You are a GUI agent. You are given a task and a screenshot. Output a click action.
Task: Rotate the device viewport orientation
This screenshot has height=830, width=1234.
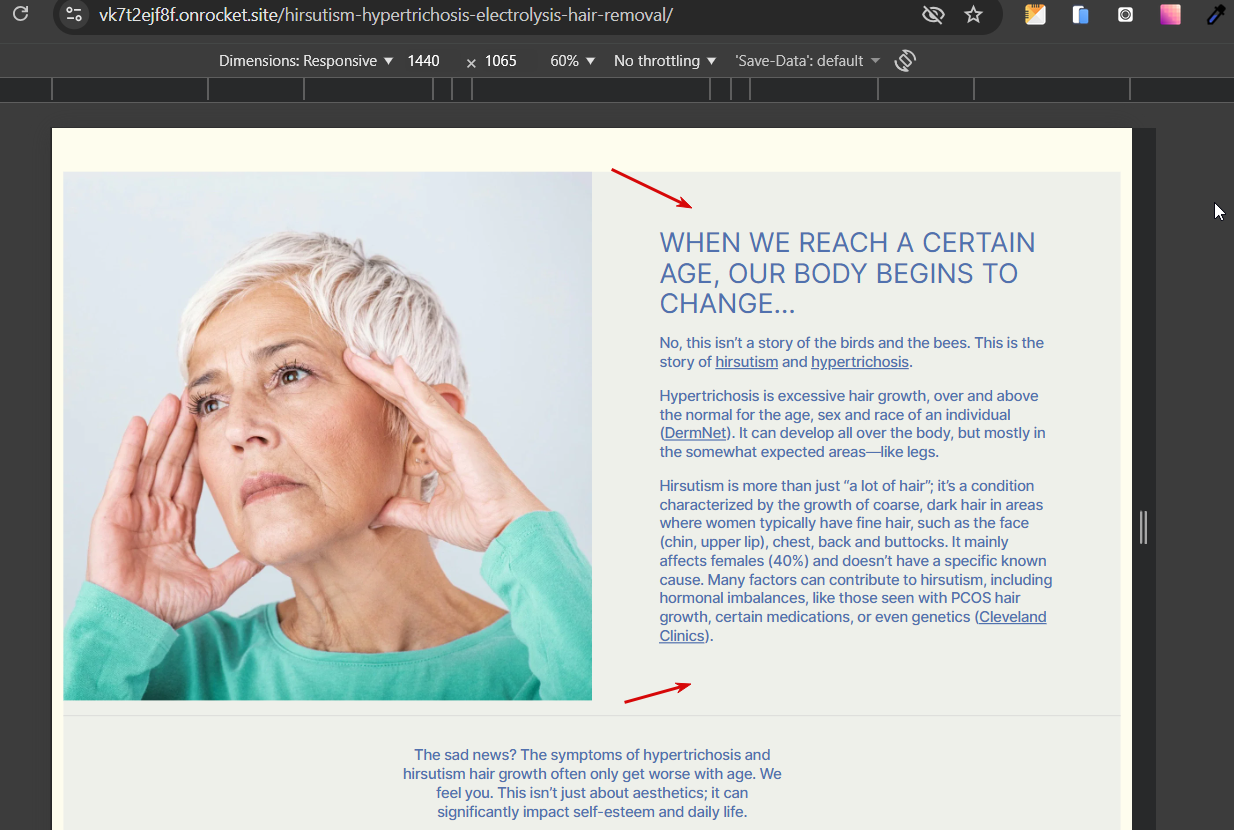[x=905, y=61]
